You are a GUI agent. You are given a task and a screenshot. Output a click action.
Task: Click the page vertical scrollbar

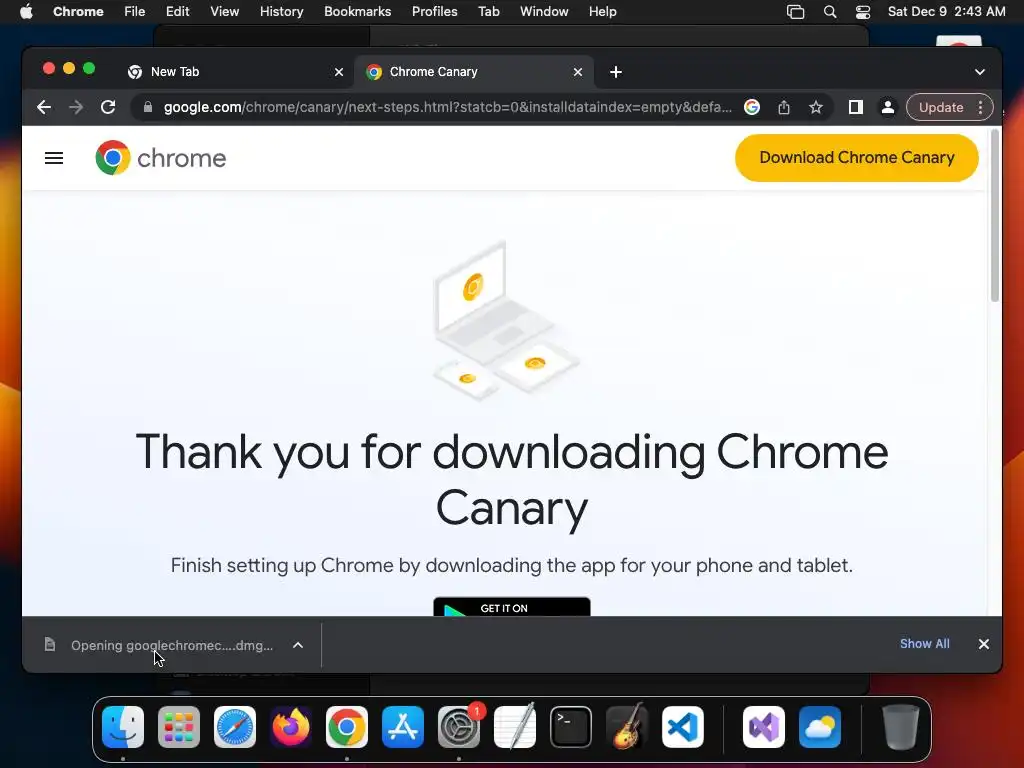coord(995,216)
